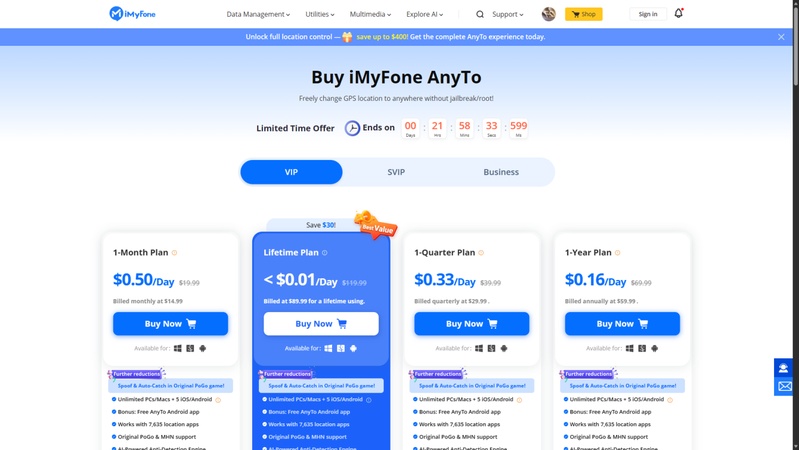Click Android icon under 1-Year Plan
Viewport: 799px width, 450px height.
pos(655,348)
